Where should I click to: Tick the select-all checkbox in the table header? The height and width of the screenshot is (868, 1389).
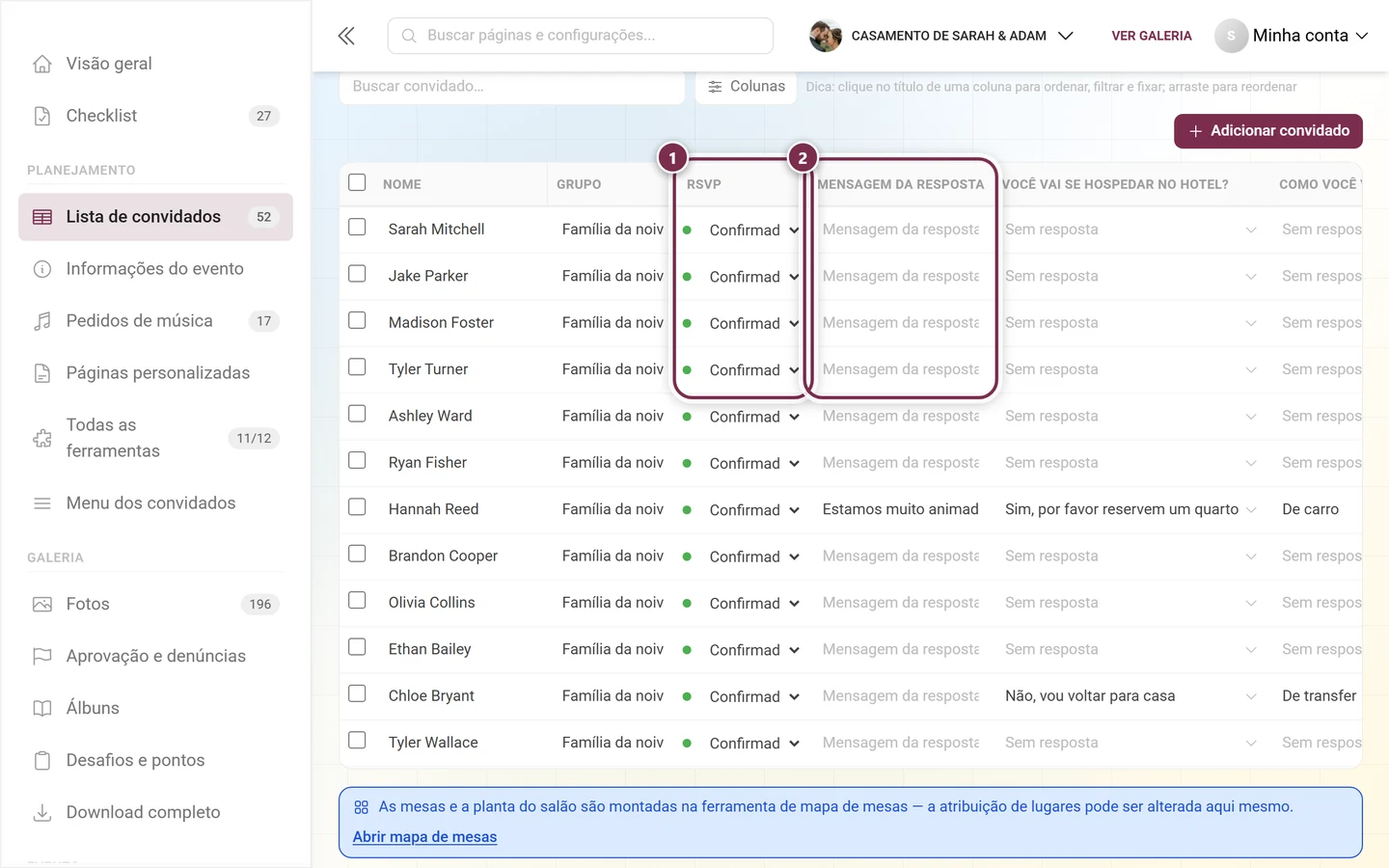pos(357,182)
